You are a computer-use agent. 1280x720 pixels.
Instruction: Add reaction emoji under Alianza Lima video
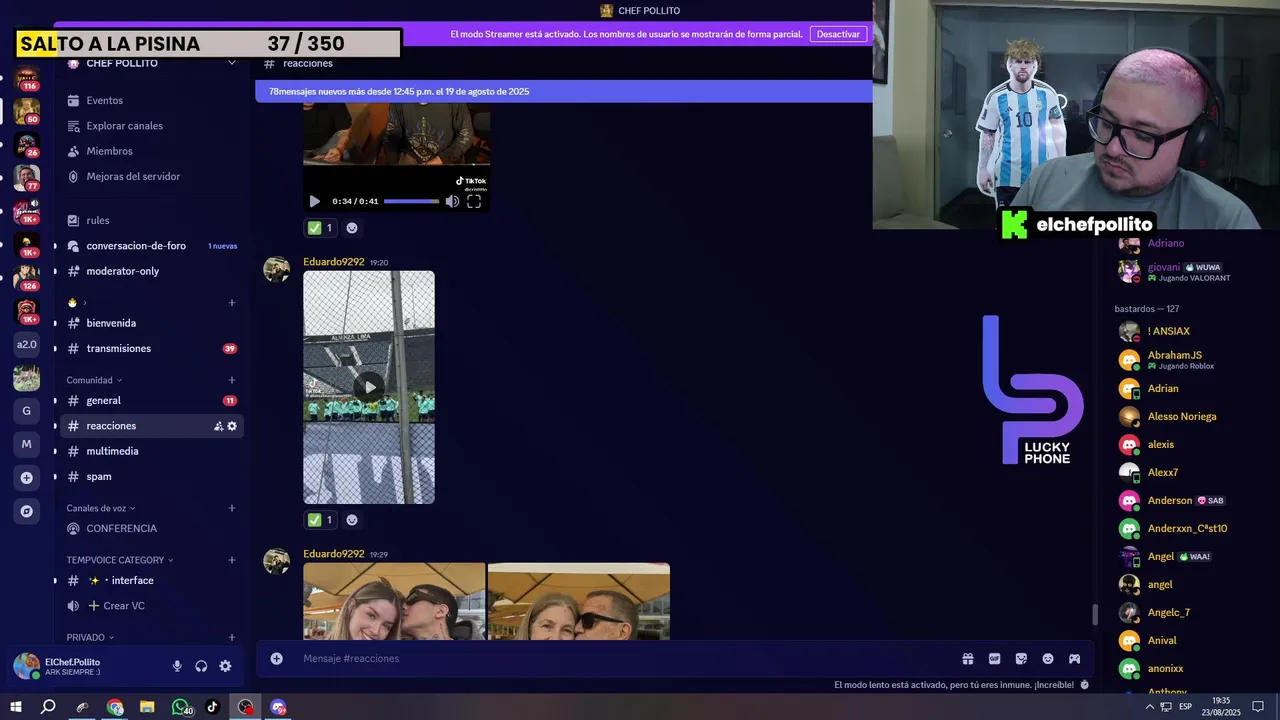tap(352, 520)
